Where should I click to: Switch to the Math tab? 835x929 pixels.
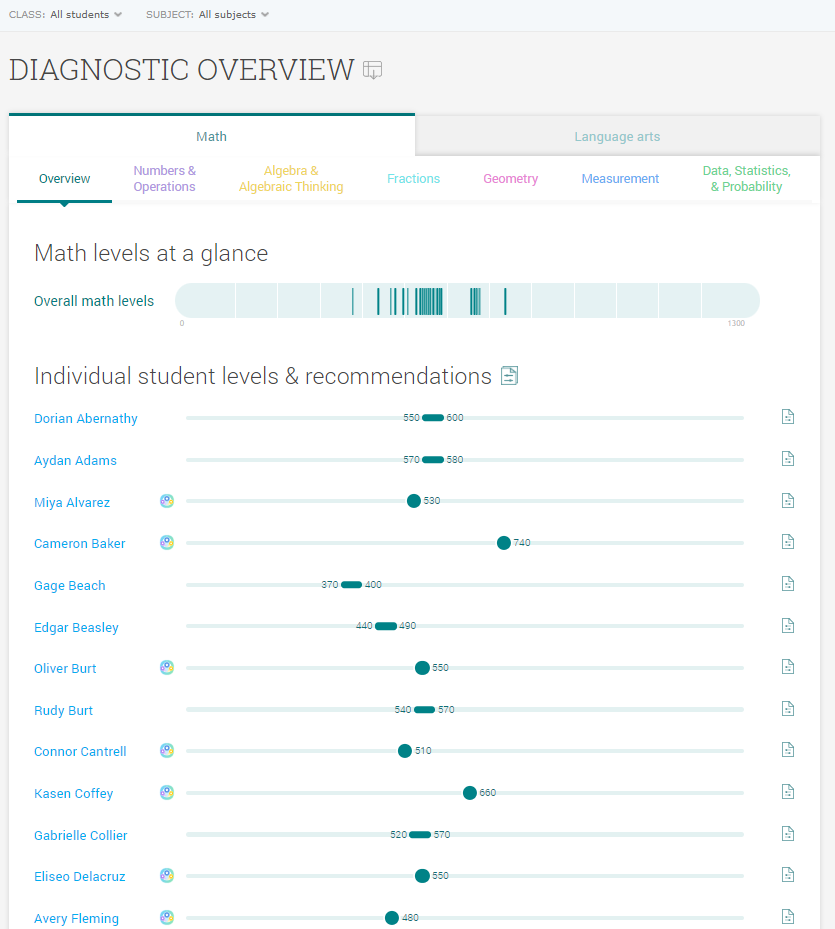coord(212,136)
